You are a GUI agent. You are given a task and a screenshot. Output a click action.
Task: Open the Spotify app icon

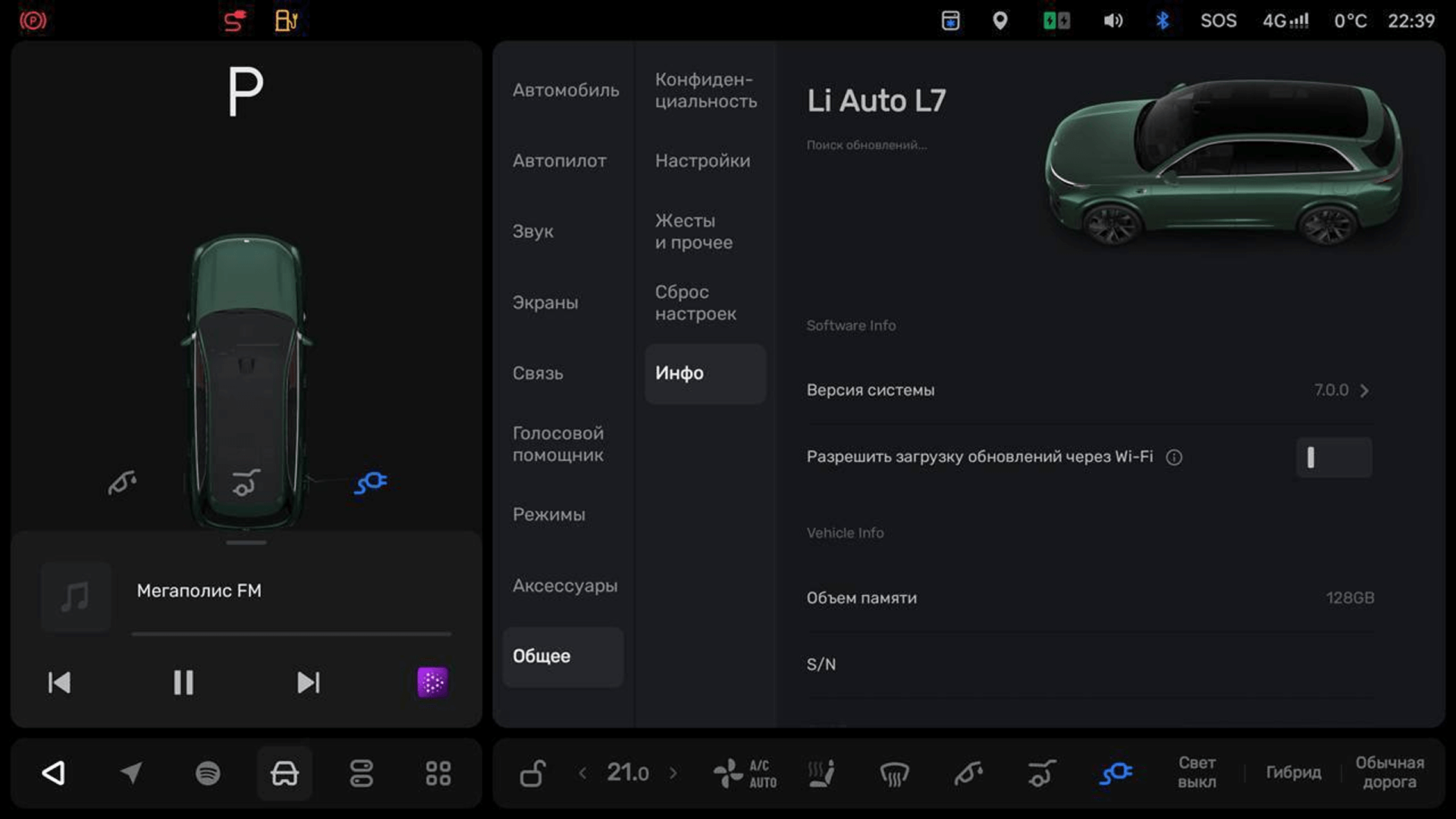coord(208,773)
